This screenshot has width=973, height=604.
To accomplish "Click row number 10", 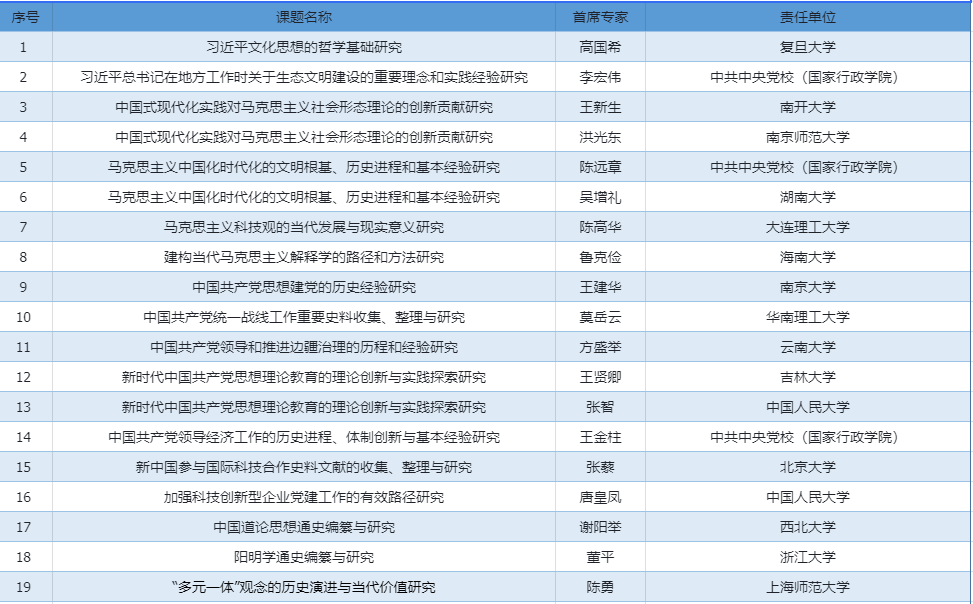I will point(24,317).
